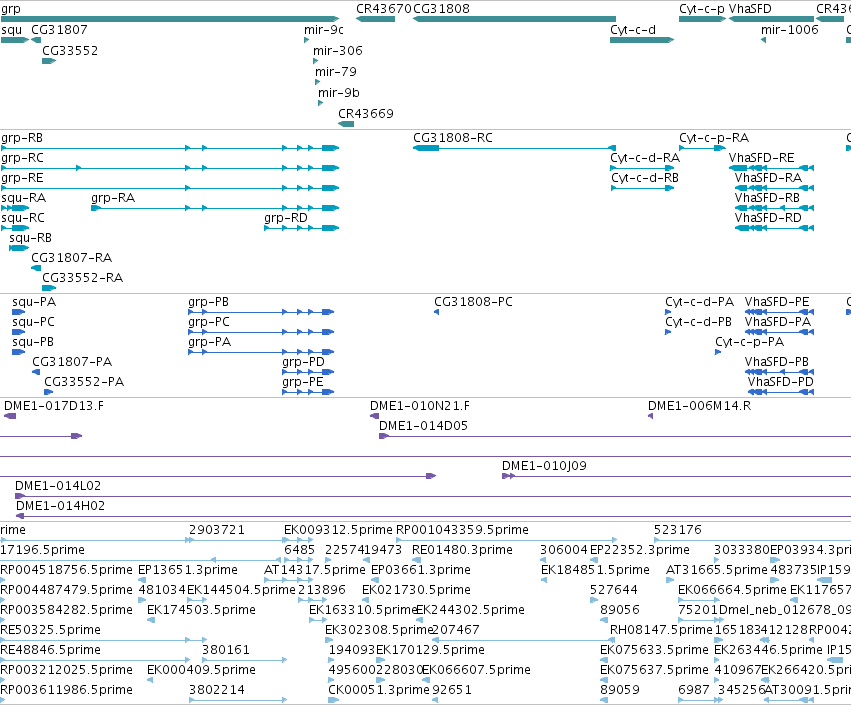Select the grp gene feature bar
The width and height of the screenshot is (851, 705).
coord(170,19)
